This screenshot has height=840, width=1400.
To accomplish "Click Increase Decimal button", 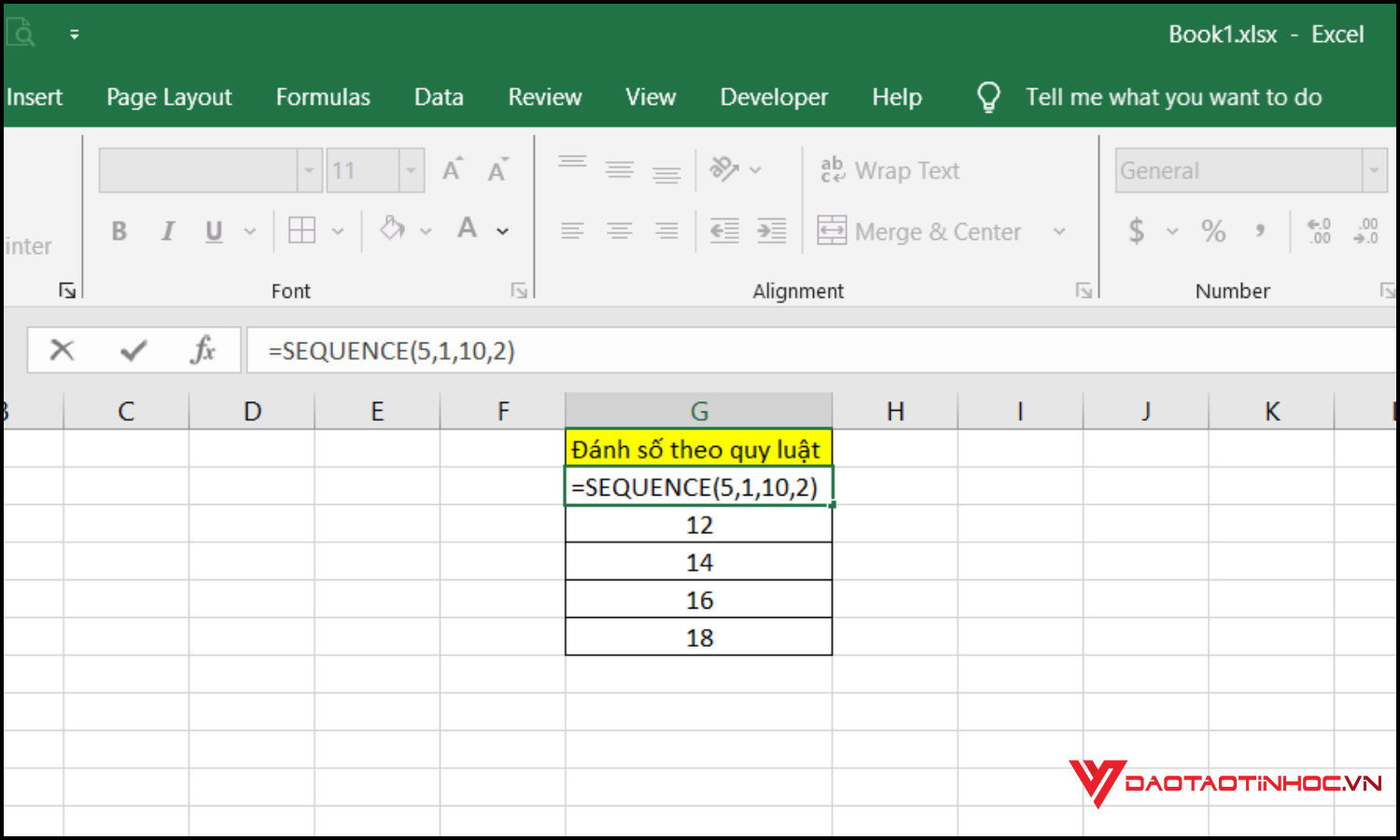I will click(x=1318, y=231).
